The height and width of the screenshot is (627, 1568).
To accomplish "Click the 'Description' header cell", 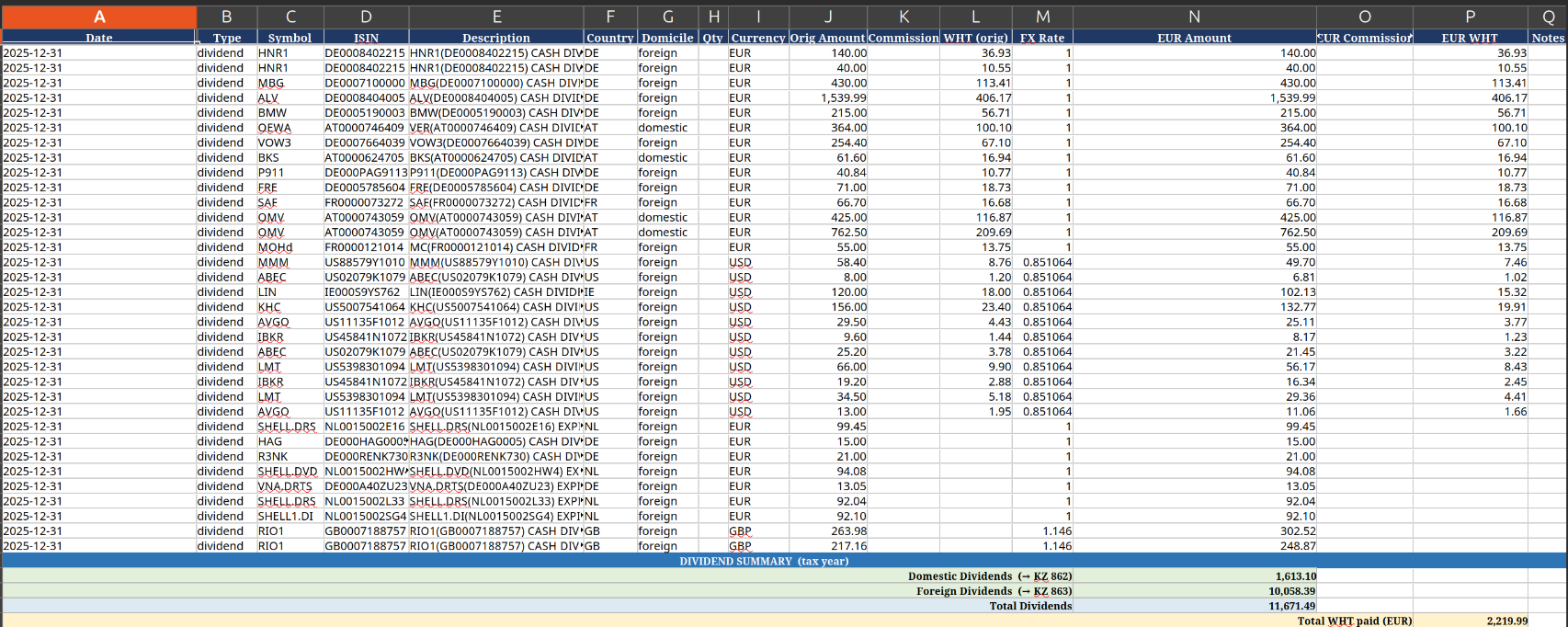I will 496,38.
